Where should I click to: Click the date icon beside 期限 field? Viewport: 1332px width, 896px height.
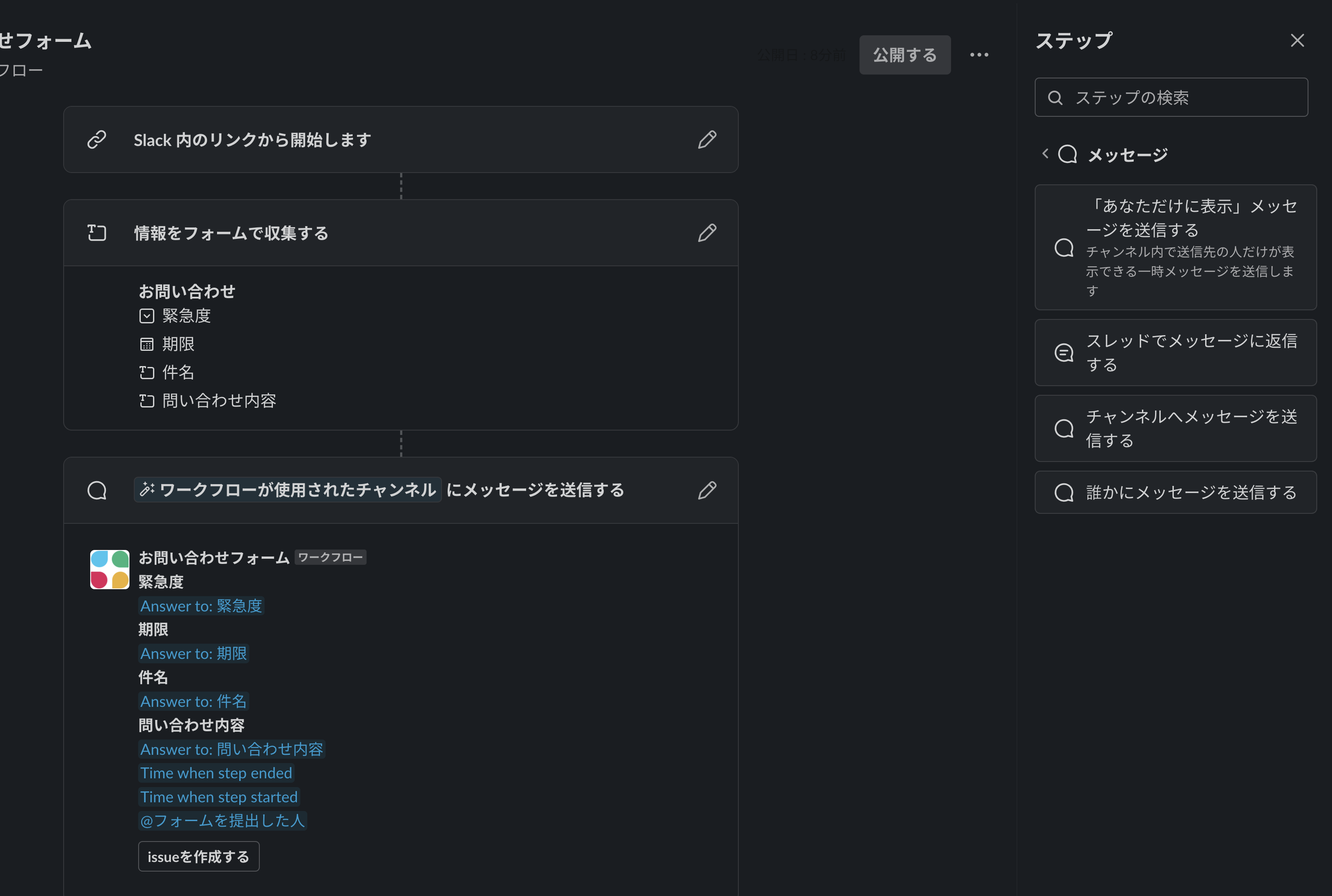click(x=147, y=343)
